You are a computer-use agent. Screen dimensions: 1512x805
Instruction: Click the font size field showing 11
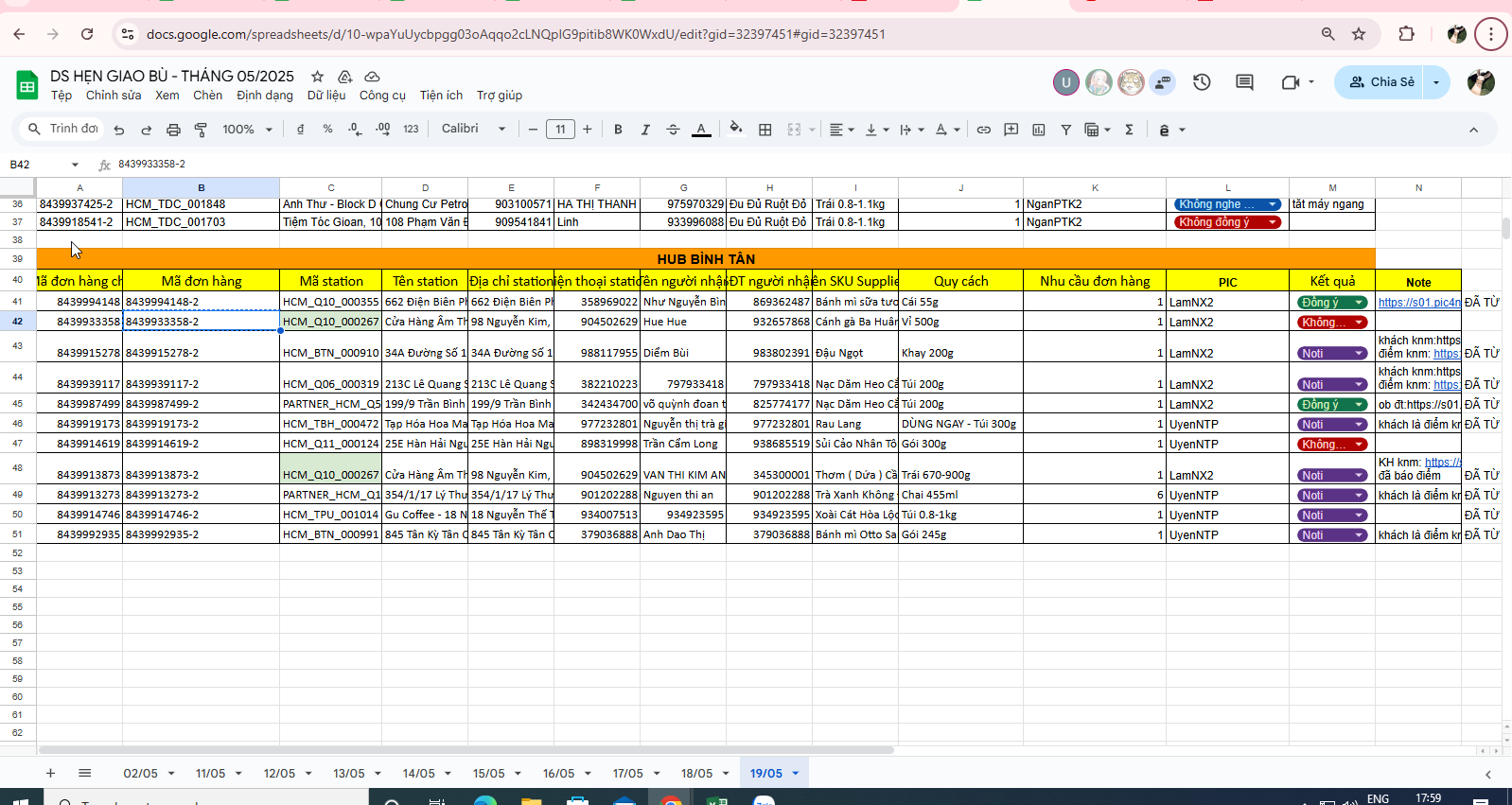(560, 130)
